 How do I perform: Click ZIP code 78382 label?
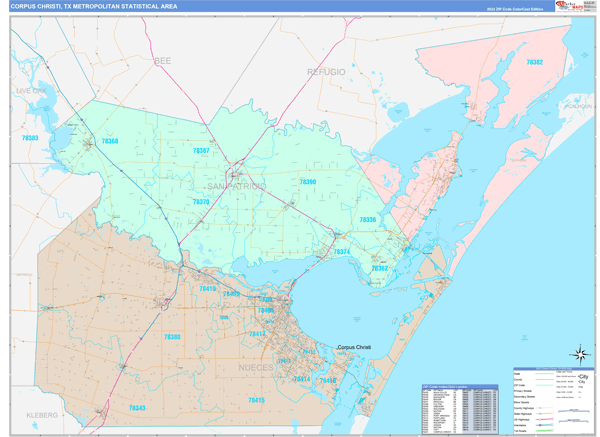[x=535, y=62]
